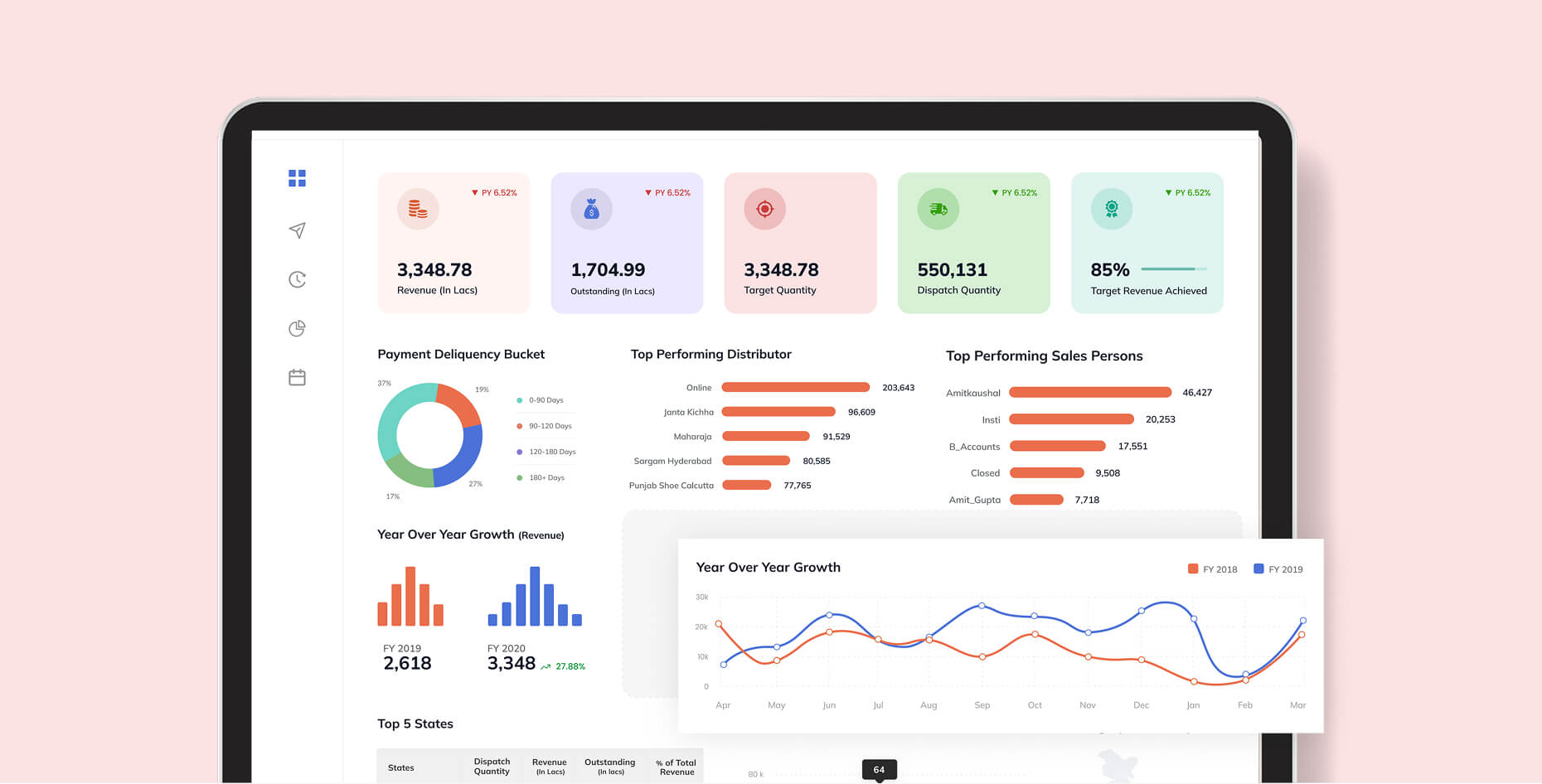
Task: Click the target icon on Target Quantity card
Action: [764, 209]
